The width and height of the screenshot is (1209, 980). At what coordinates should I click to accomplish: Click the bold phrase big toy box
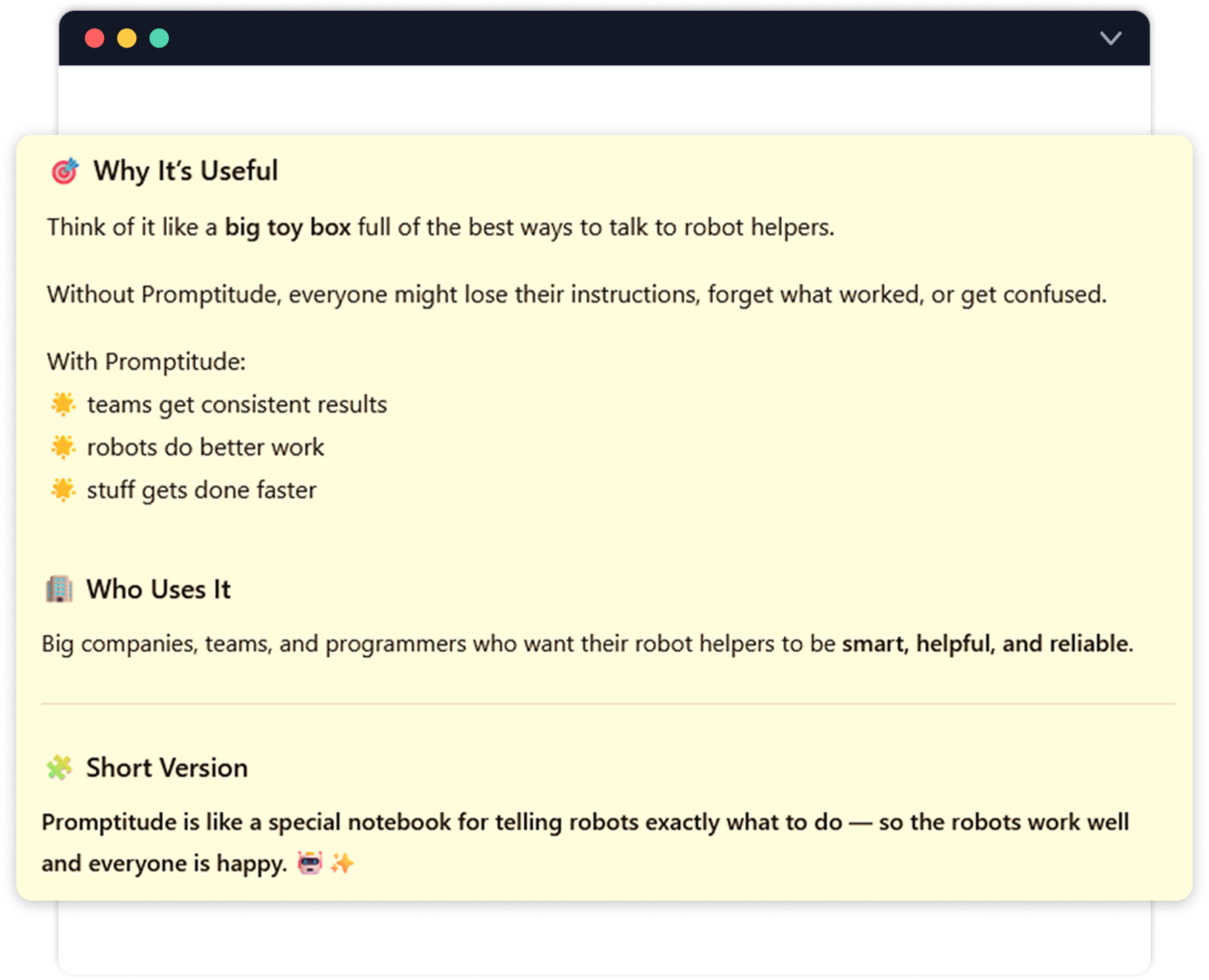288,227
